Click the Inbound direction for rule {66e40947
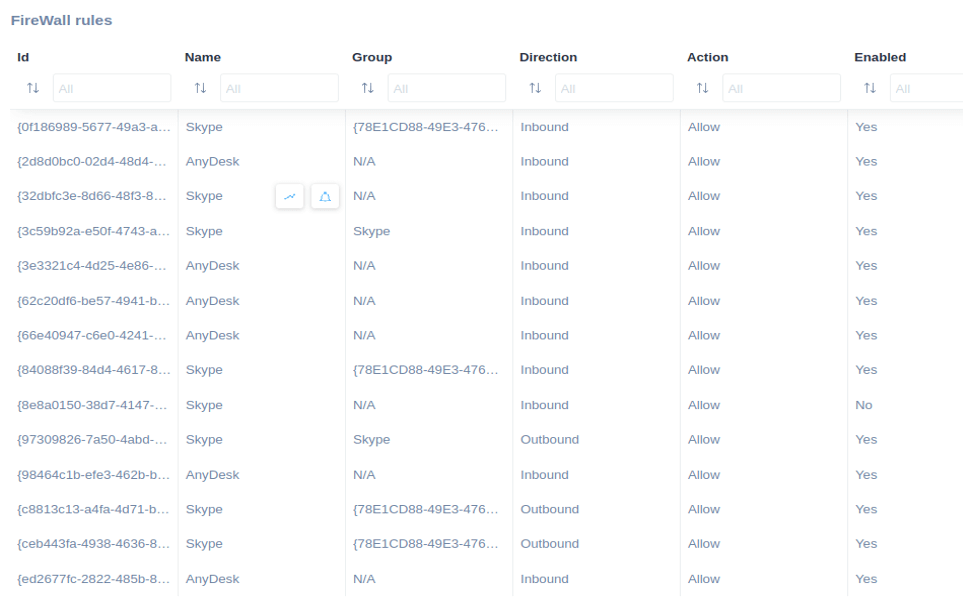964x612 pixels. [544, 335]
